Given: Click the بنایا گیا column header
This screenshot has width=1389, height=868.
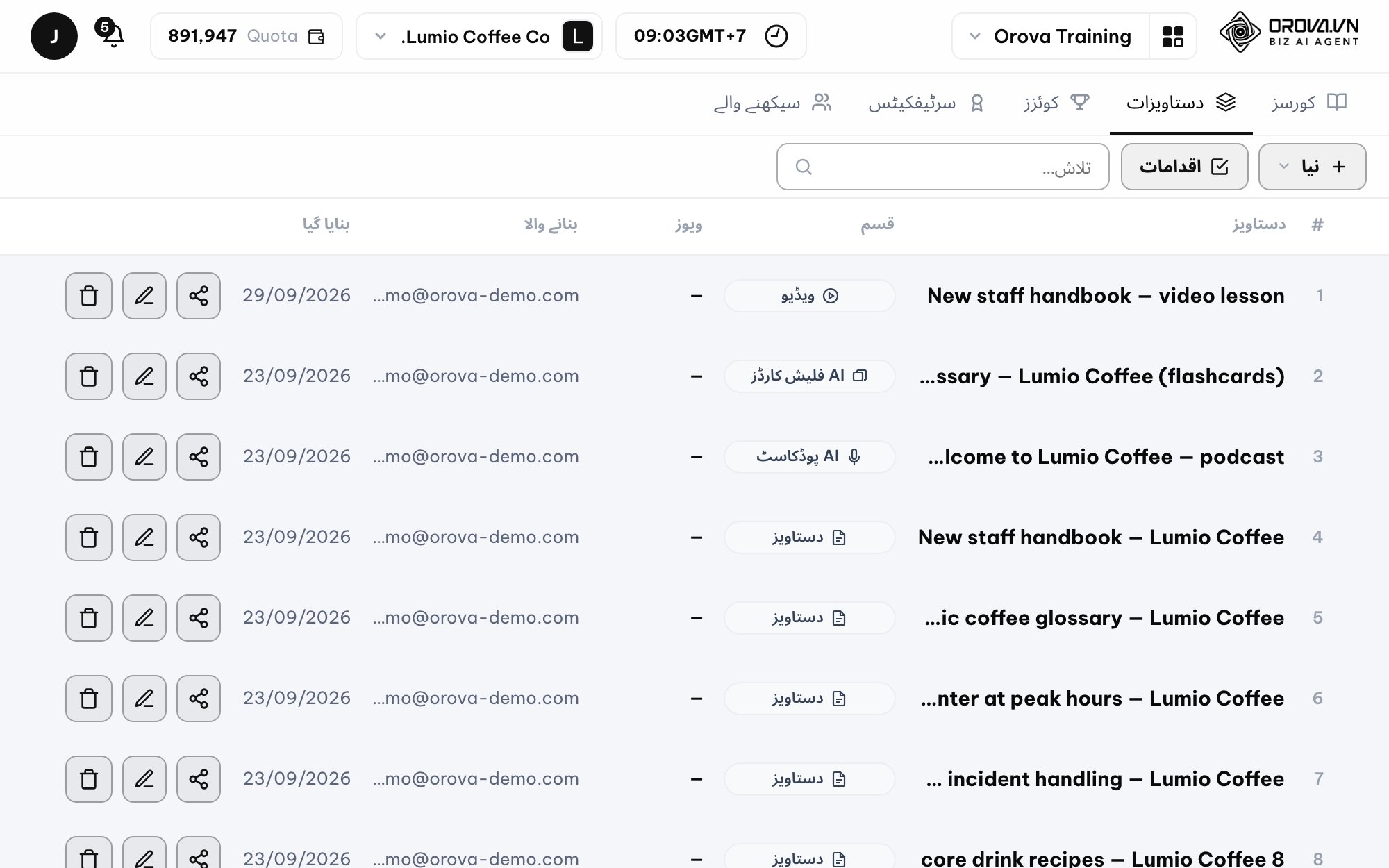Looking at the screenshot, I should pyautogui.click(x=326, y=224).
